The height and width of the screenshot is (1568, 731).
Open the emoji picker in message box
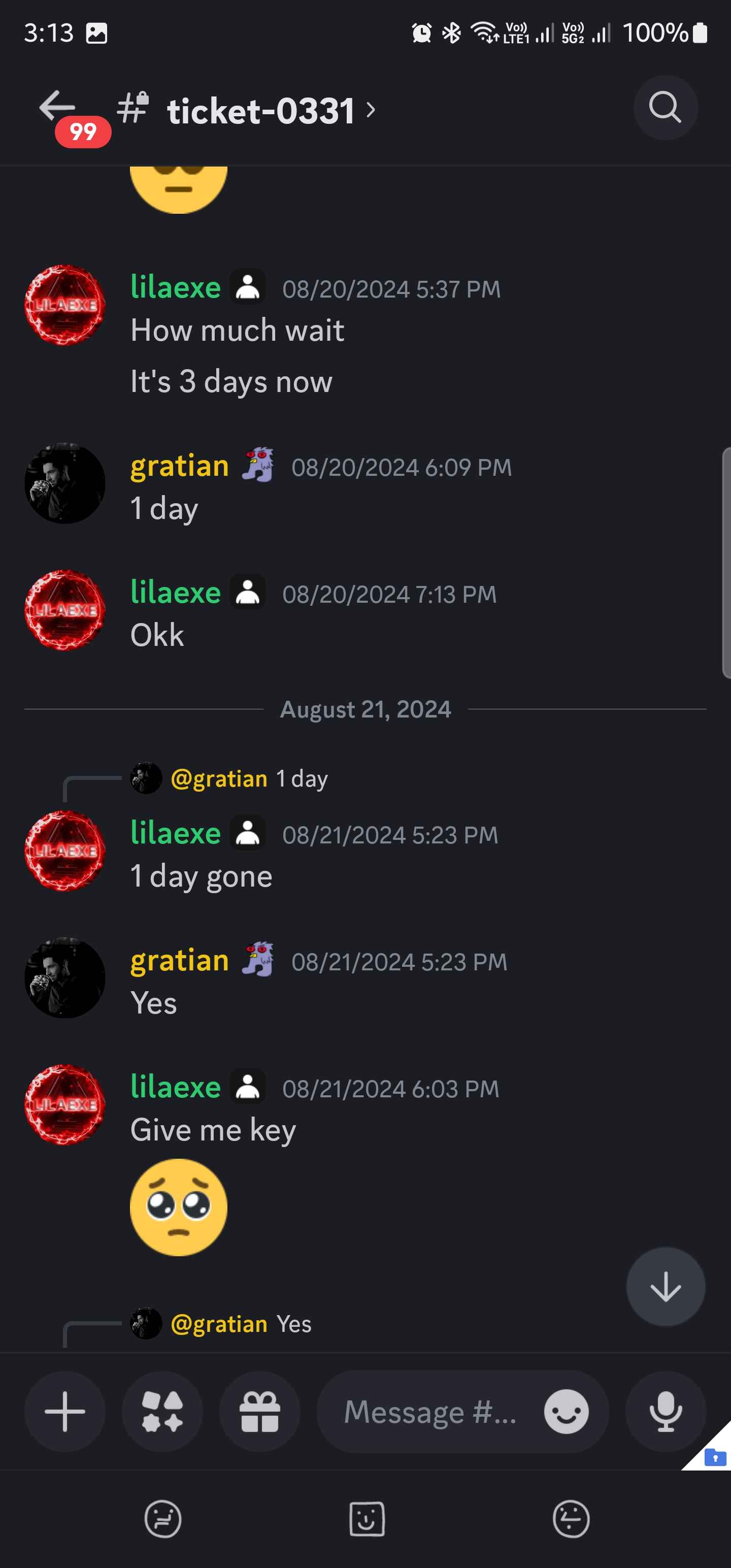pos(566,1411)
